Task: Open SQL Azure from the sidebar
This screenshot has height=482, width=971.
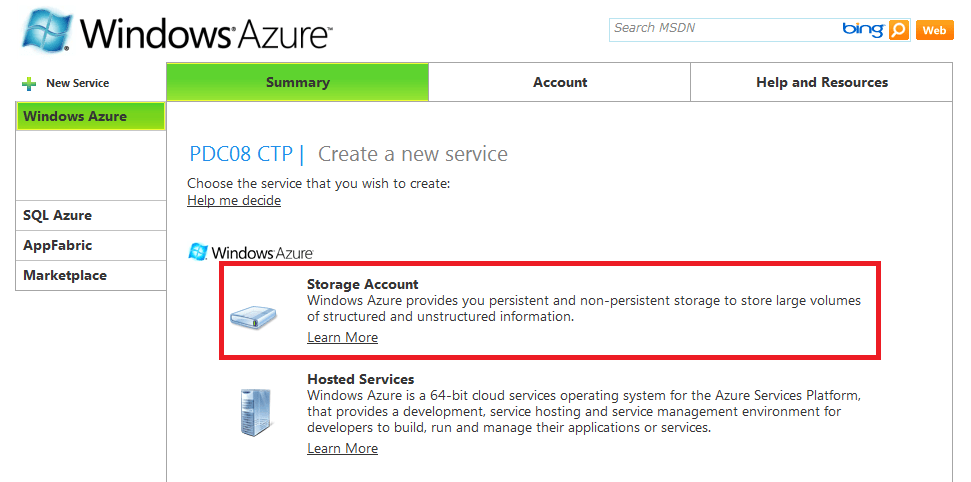Action: point(90,216)
